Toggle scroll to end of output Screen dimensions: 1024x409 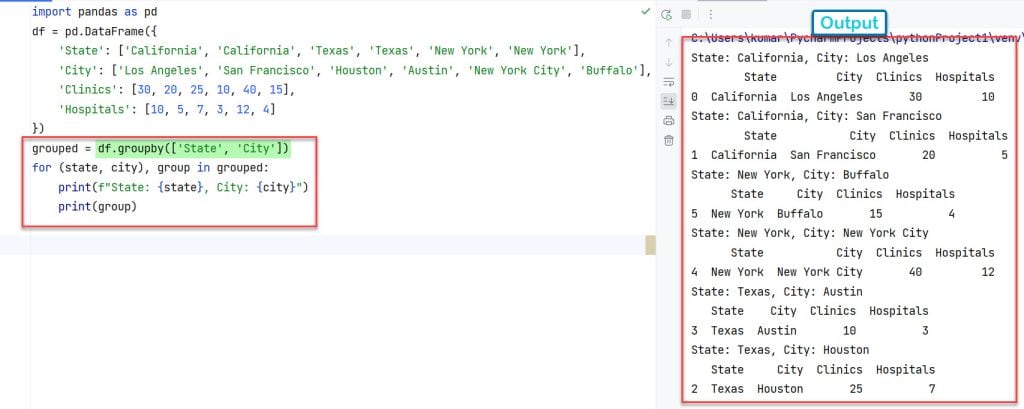coord(668,101)
